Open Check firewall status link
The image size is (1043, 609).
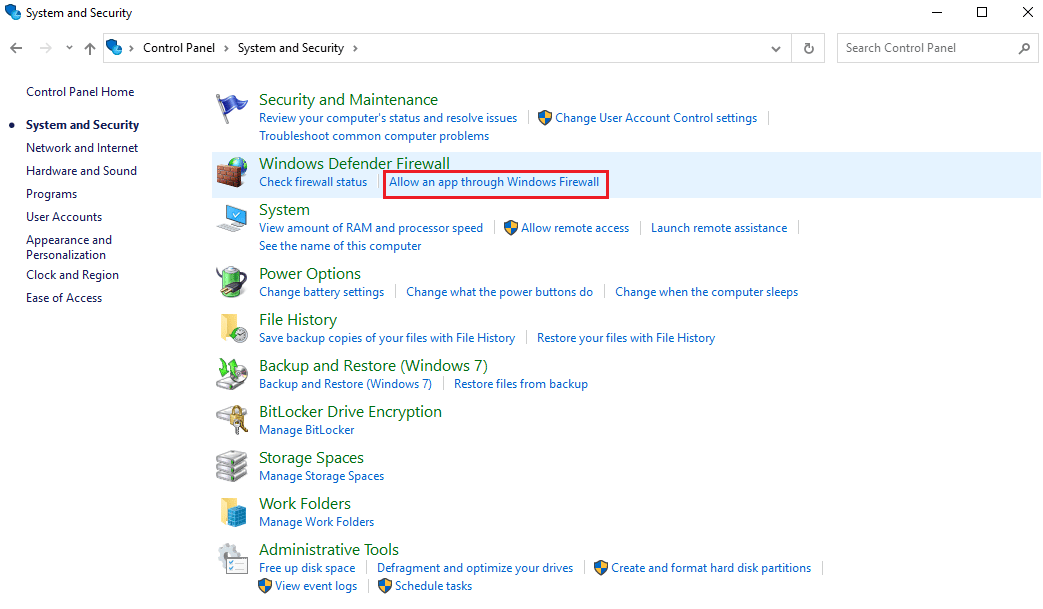point(313,182)
